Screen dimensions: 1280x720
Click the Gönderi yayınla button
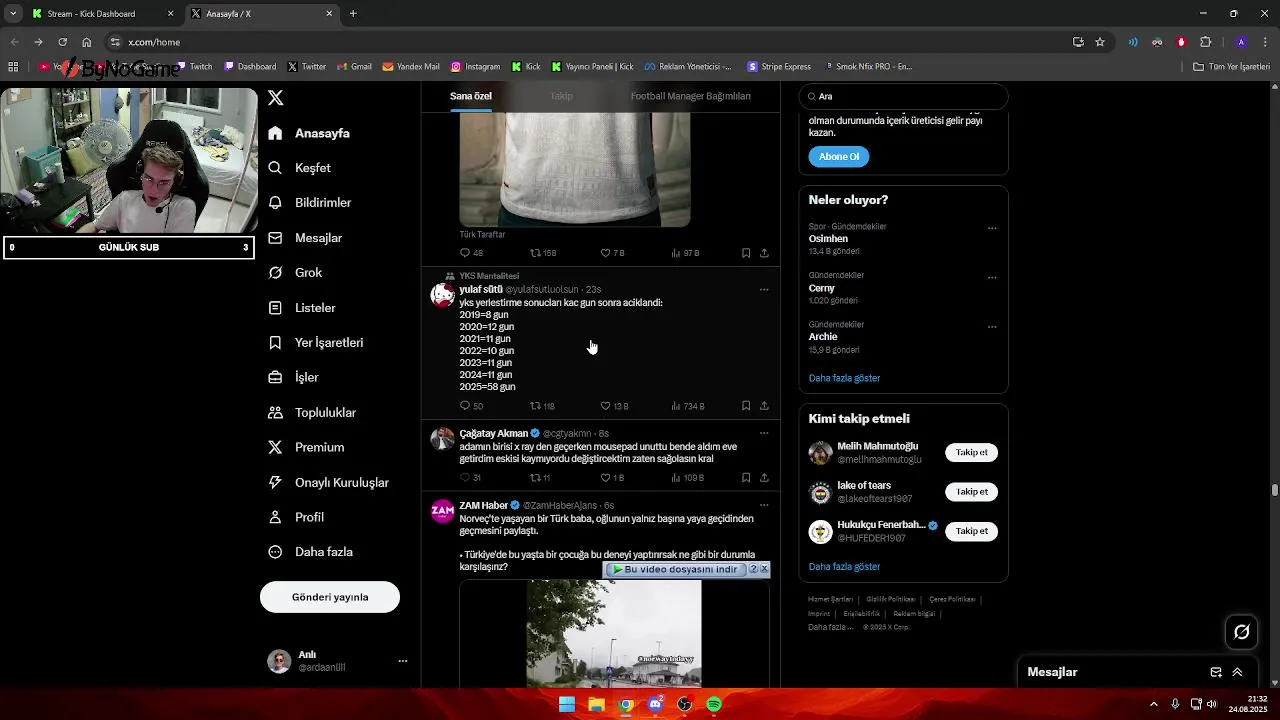[330, 597]
